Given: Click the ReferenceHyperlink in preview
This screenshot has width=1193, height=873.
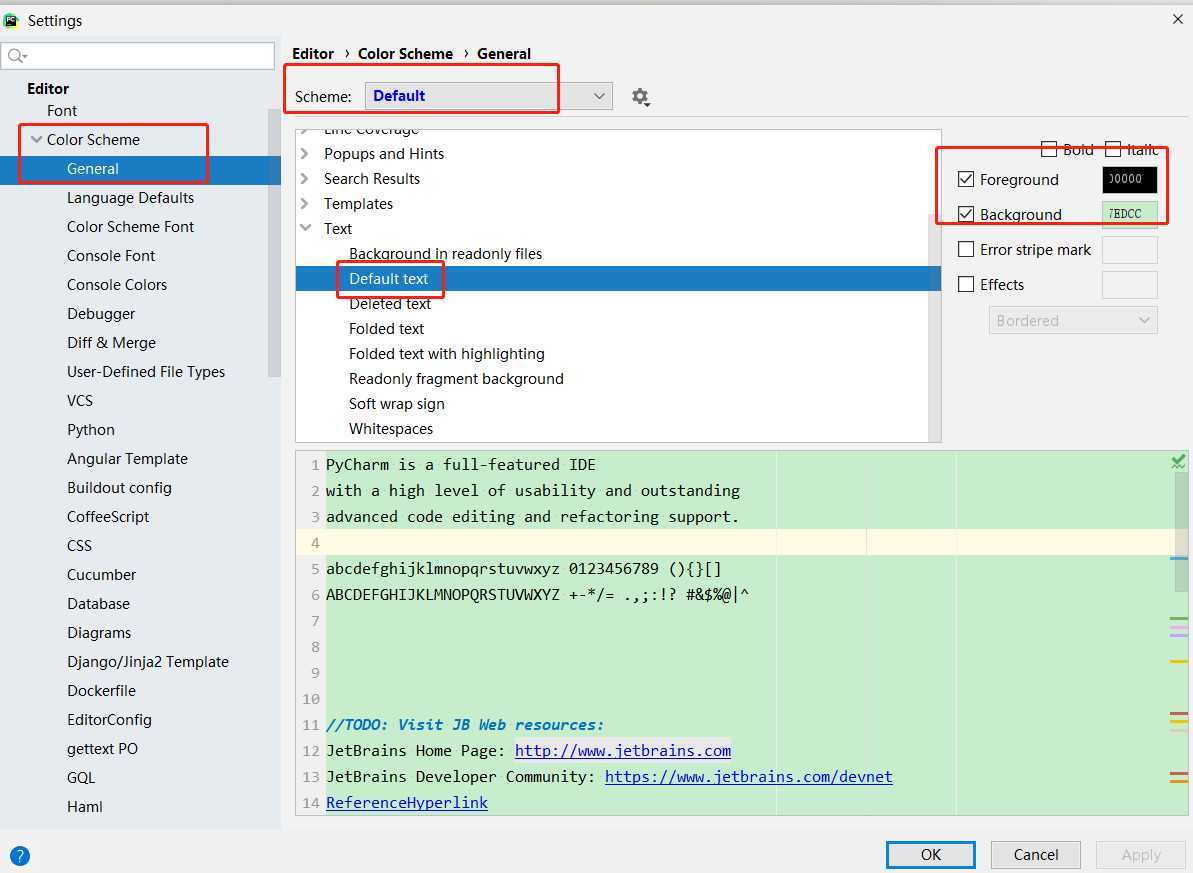Looking at the screenshot, I should click(x=407, y=802).
